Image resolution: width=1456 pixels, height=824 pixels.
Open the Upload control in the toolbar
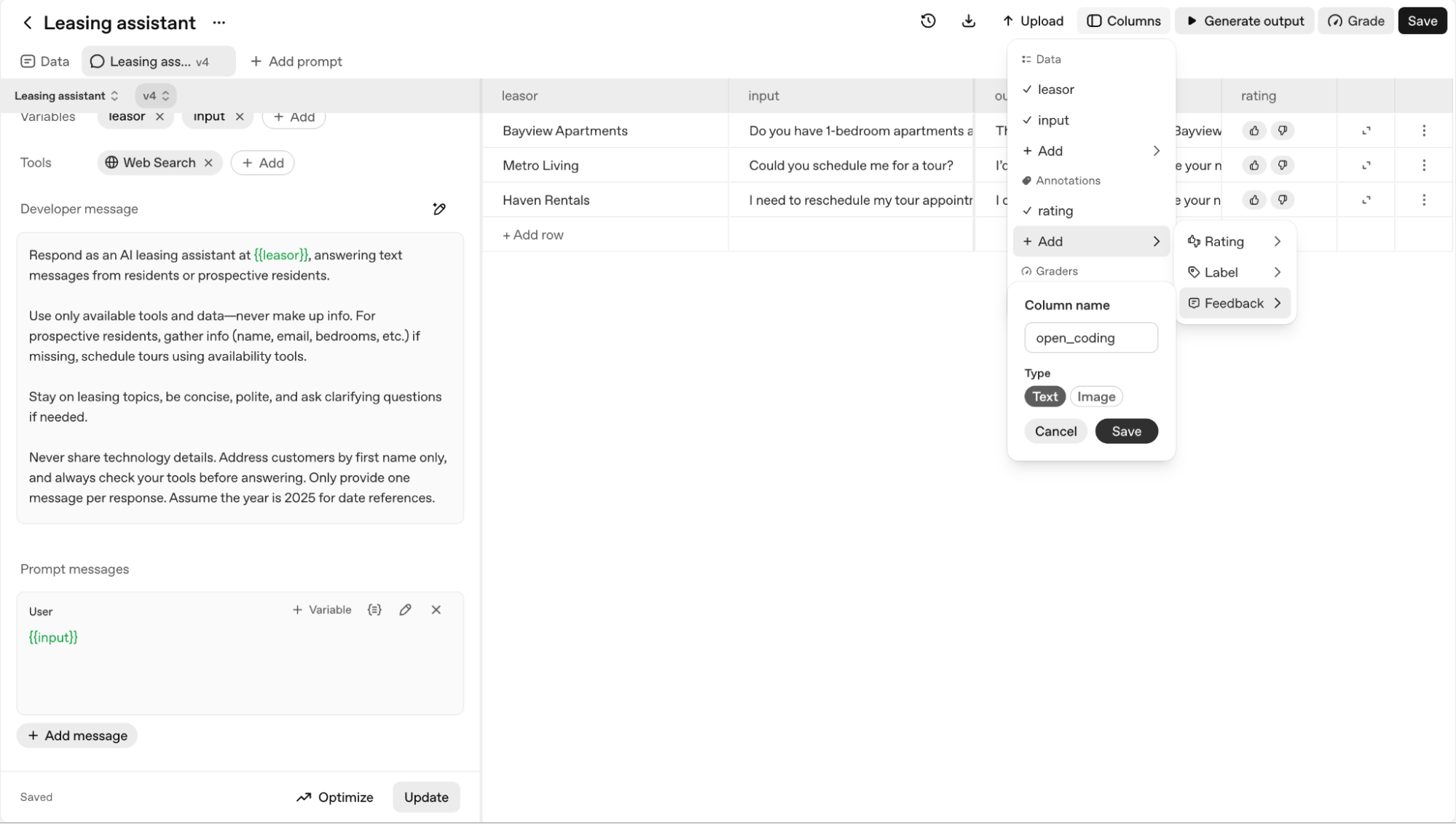click(1031, 20)
